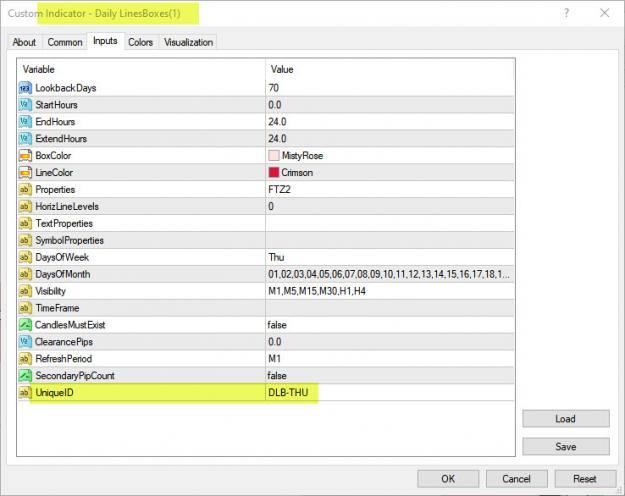
Task: Click the RefreshPeriod string type icon
Action: pyautogui.click(x=25, y=359)
